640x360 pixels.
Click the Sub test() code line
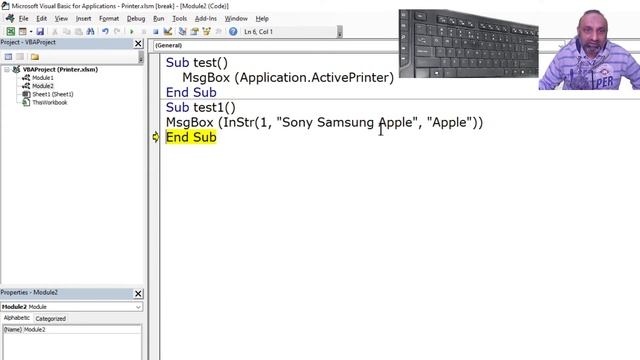pos(197,62)
